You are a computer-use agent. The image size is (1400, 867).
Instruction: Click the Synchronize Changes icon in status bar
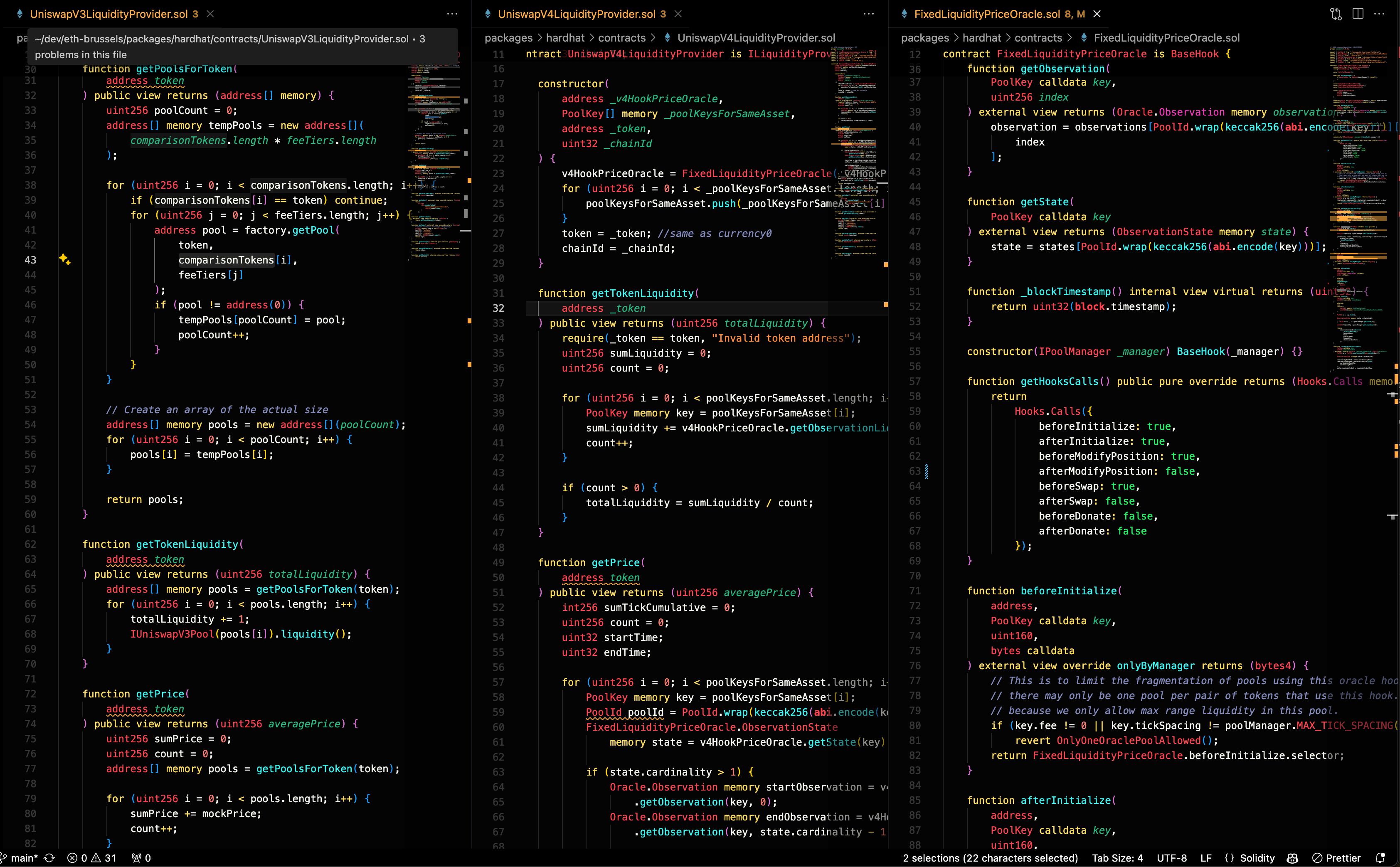click(49, 858)
